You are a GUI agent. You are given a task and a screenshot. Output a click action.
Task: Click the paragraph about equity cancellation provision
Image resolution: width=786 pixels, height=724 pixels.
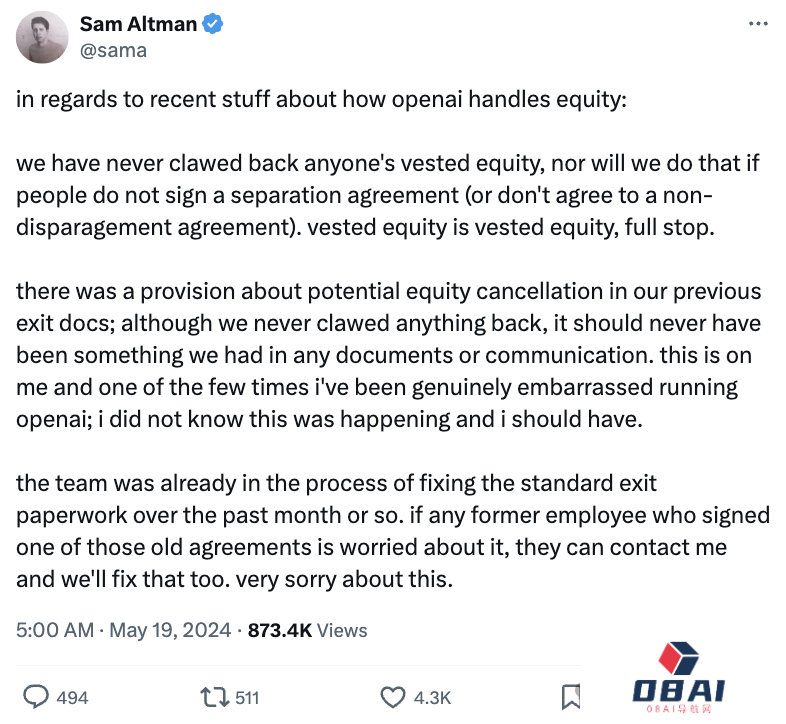pyautogui.click(x=388, y=355)
